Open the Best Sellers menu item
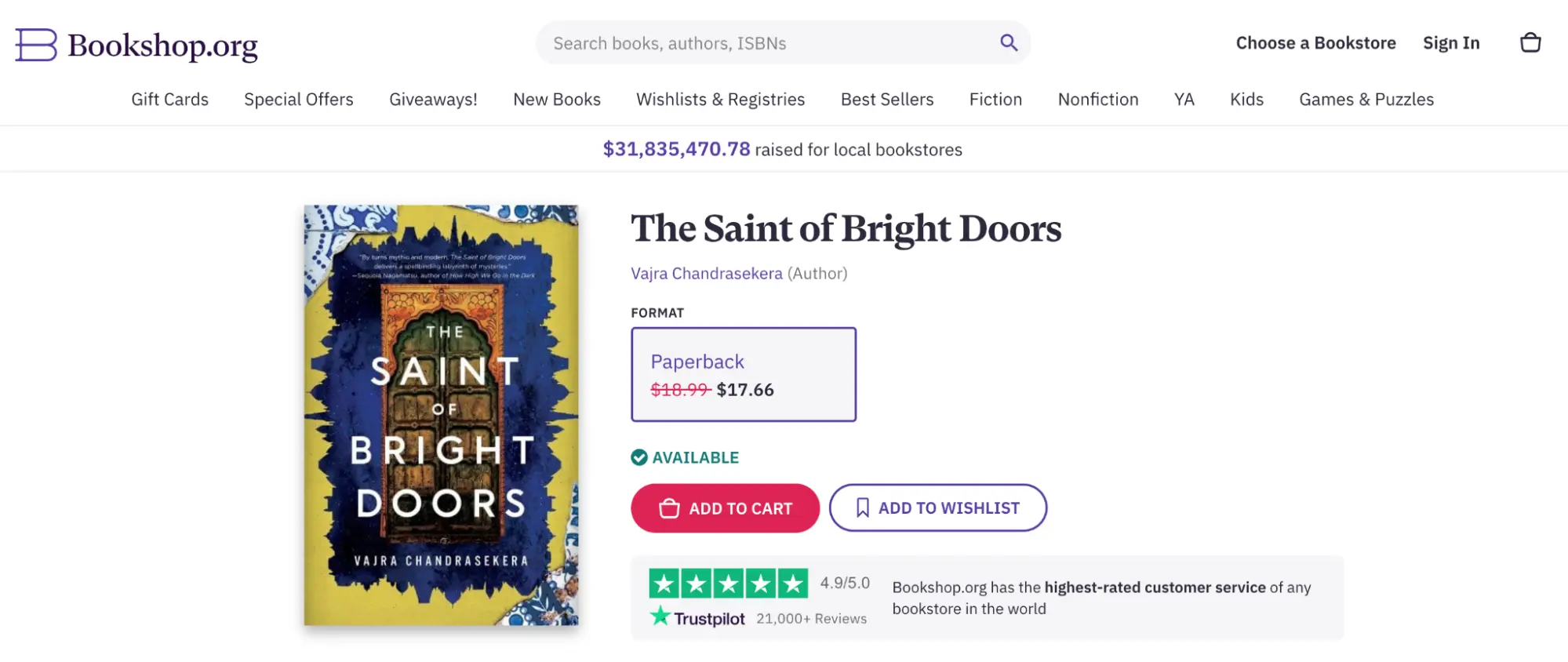The image size is (1568, 662). pyautogui.click(x=886, y=99)
